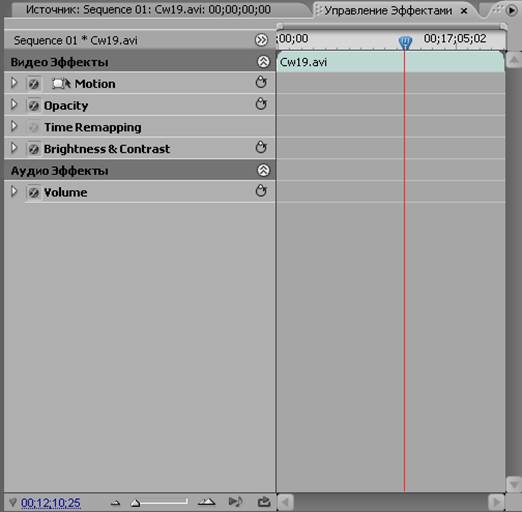Click the 00;17;05;02 ruler timecode
The width and height of the screenshot is (522, 512).
coord(455,39)
